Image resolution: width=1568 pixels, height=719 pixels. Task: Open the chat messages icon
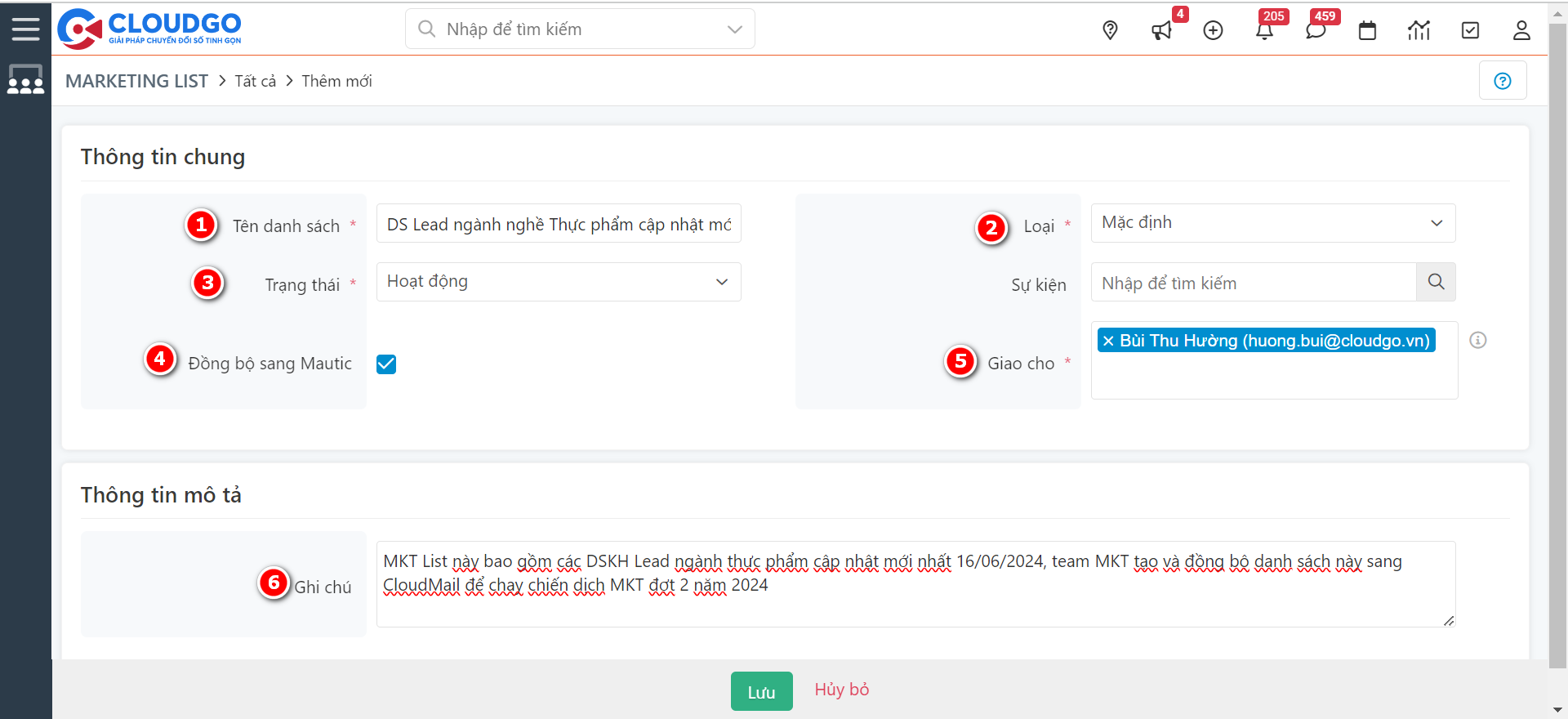coord(1315,31)
